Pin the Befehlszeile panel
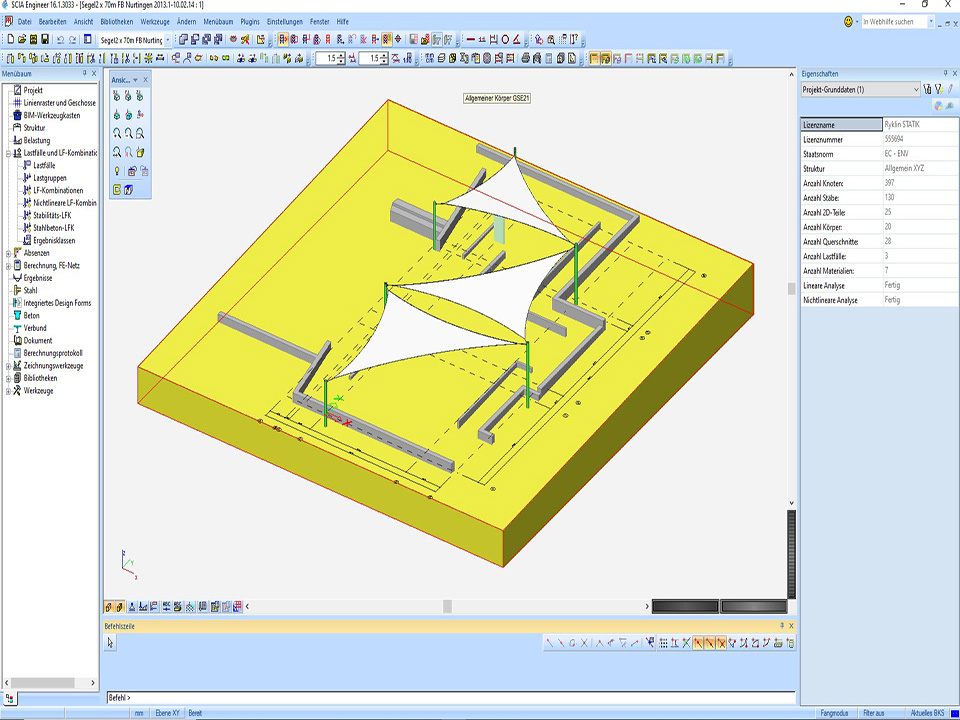 [782, 626]
